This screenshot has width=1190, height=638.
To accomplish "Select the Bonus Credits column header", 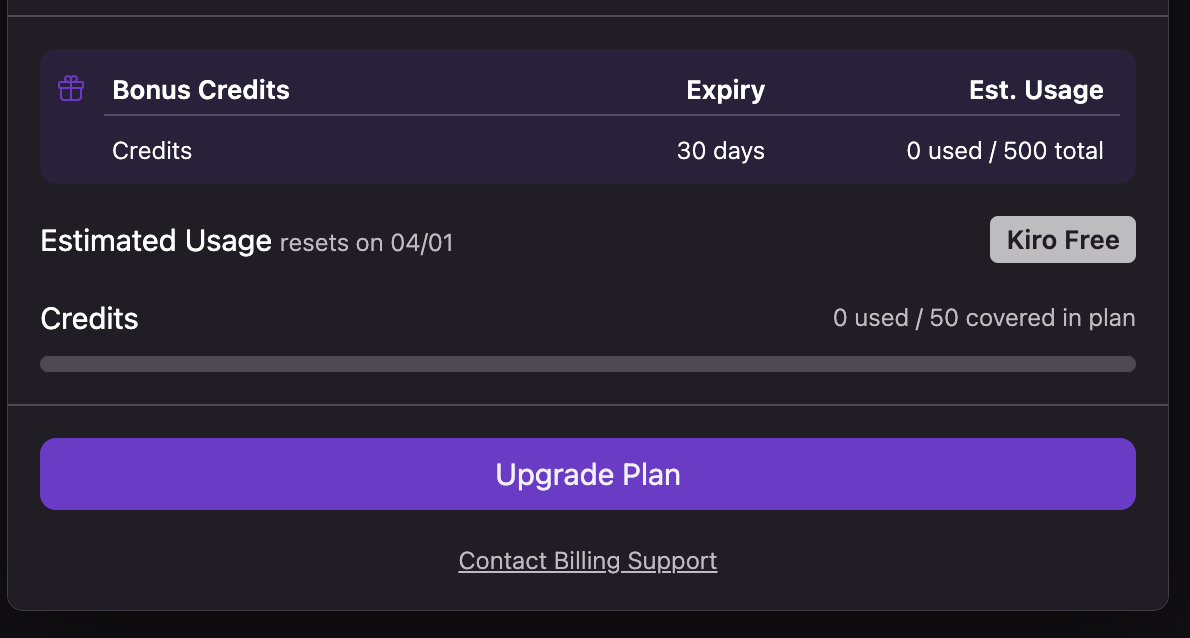I will (201, 90).
